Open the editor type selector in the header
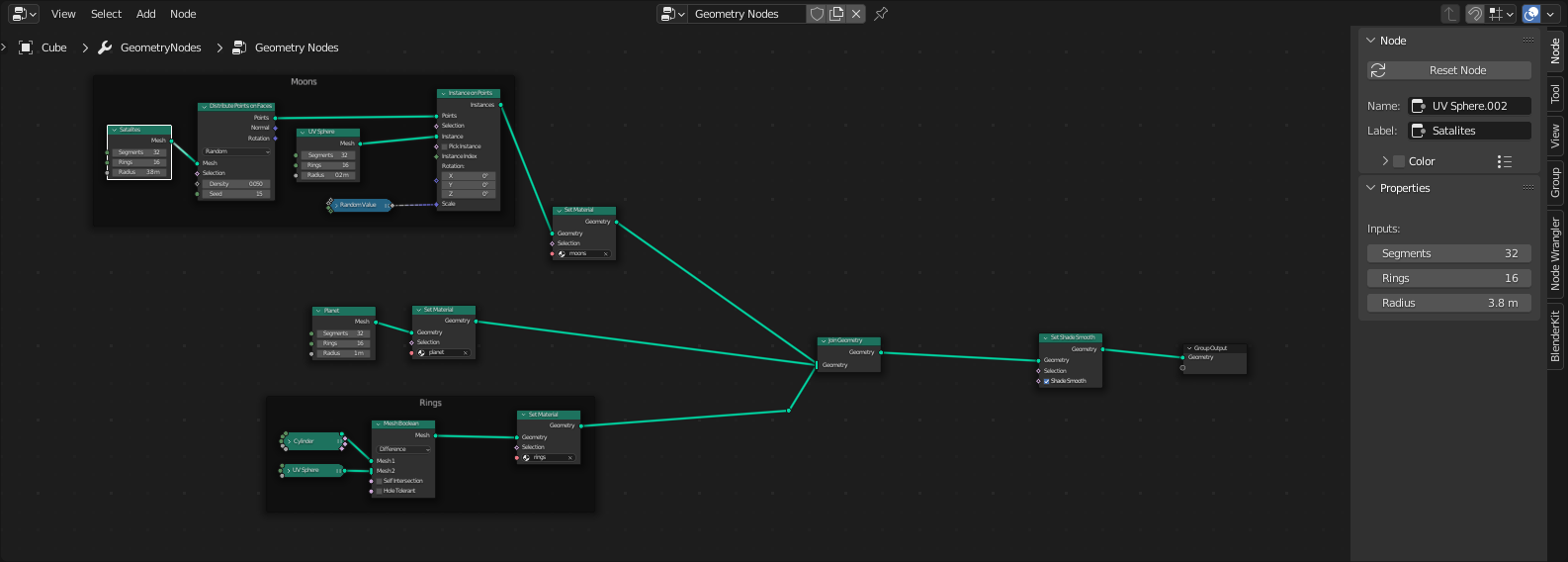This screenshot has height=562, width=1568. pos(24,14)
